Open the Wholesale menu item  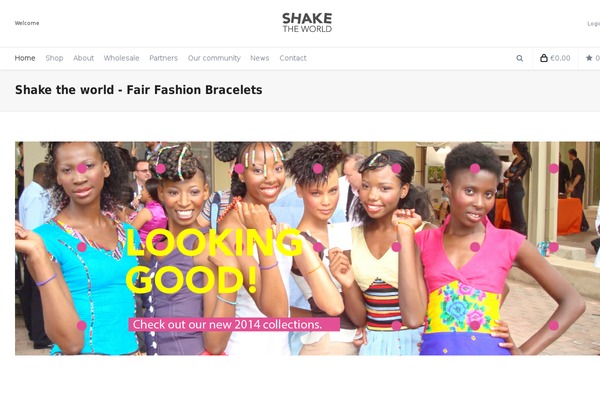121,58
